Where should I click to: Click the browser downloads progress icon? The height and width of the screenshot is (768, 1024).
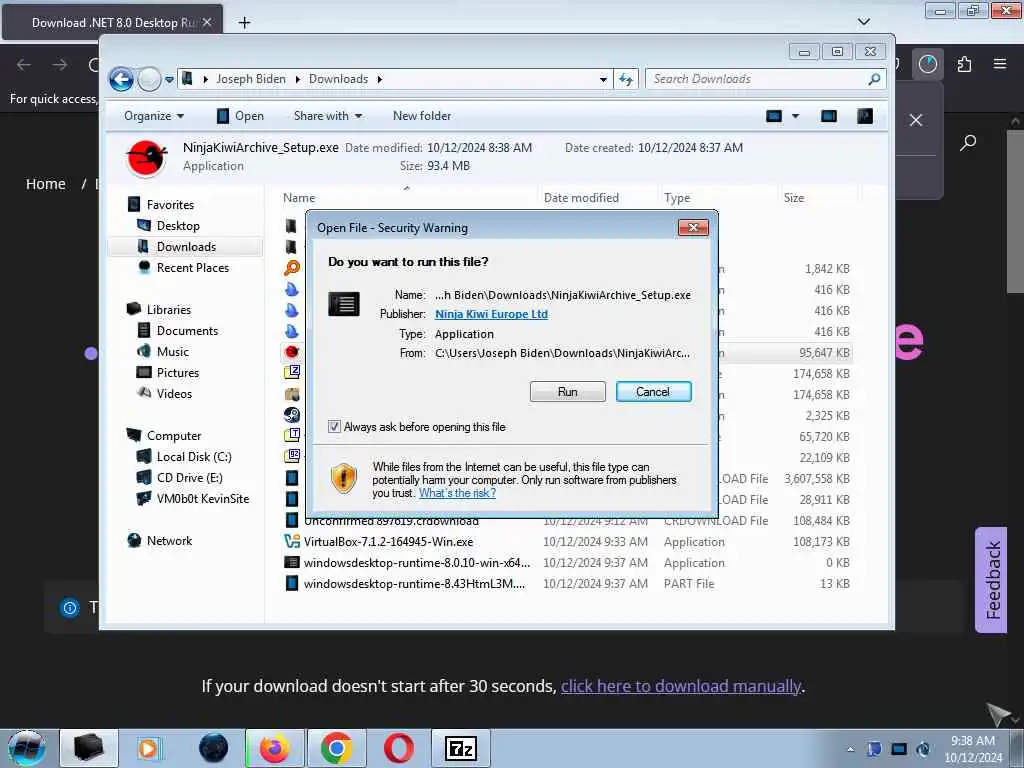coord(928,64)
